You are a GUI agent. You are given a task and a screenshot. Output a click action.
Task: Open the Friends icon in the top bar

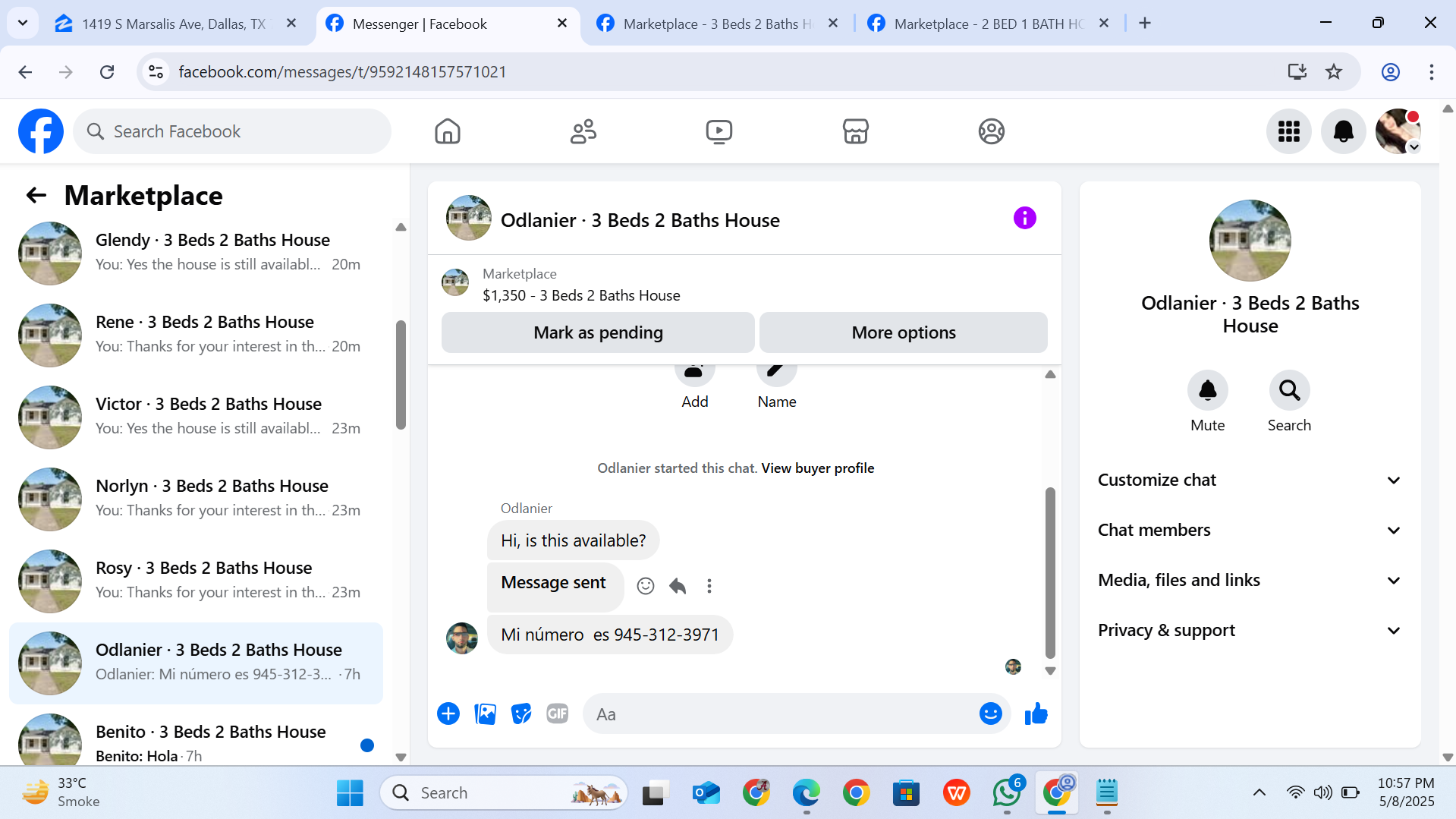[583, 131]
